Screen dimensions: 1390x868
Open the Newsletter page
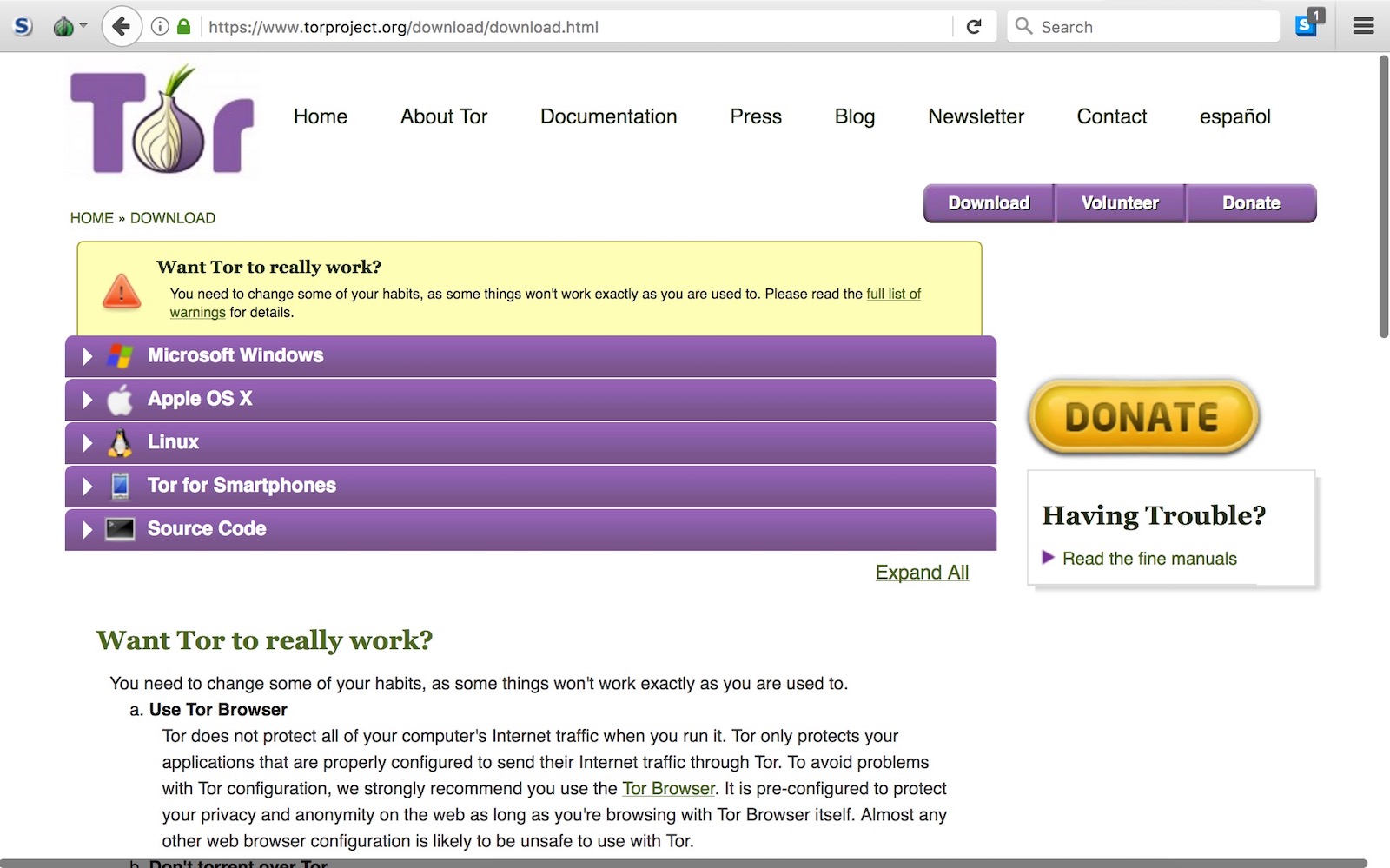[976, 116]
